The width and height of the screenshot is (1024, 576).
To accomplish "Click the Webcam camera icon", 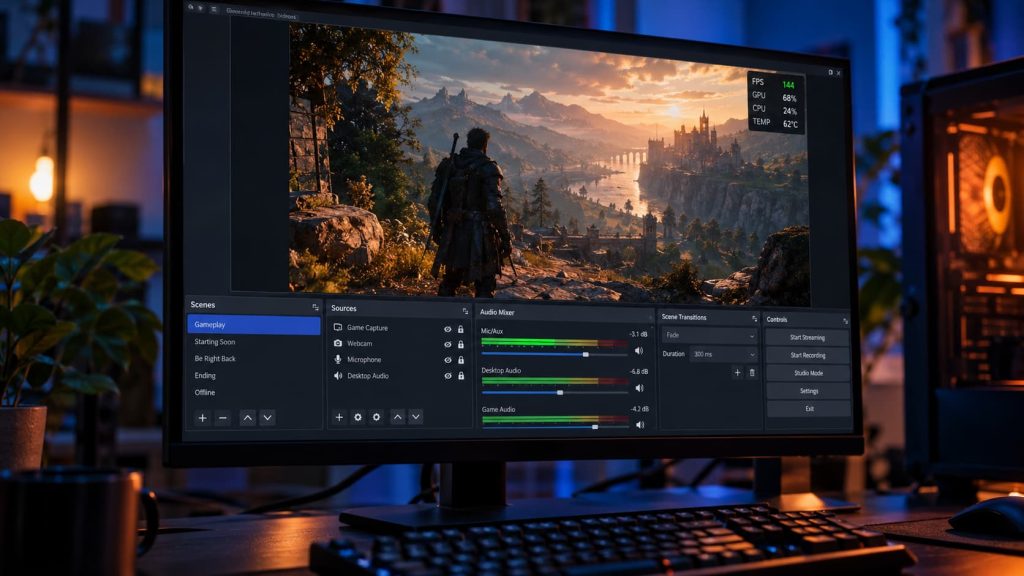I will [x=338, y=343].
